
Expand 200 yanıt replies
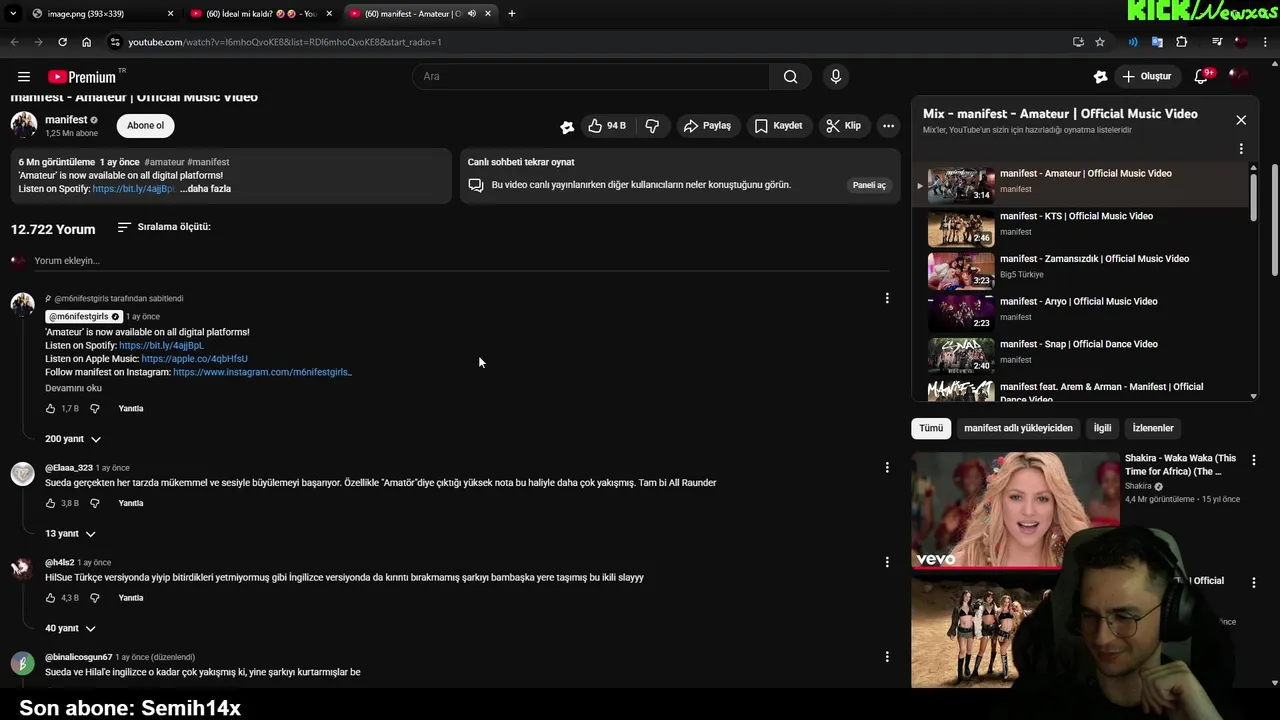pyautogui.click(x=73, y=439)
